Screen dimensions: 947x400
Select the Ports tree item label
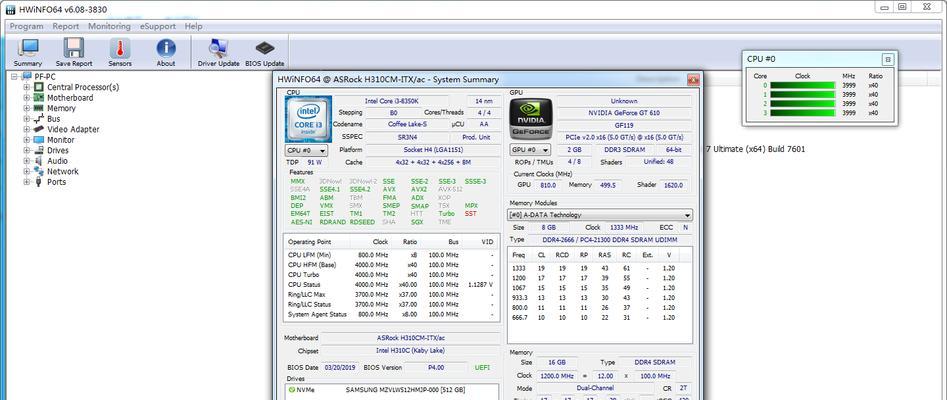click(57, 182)
